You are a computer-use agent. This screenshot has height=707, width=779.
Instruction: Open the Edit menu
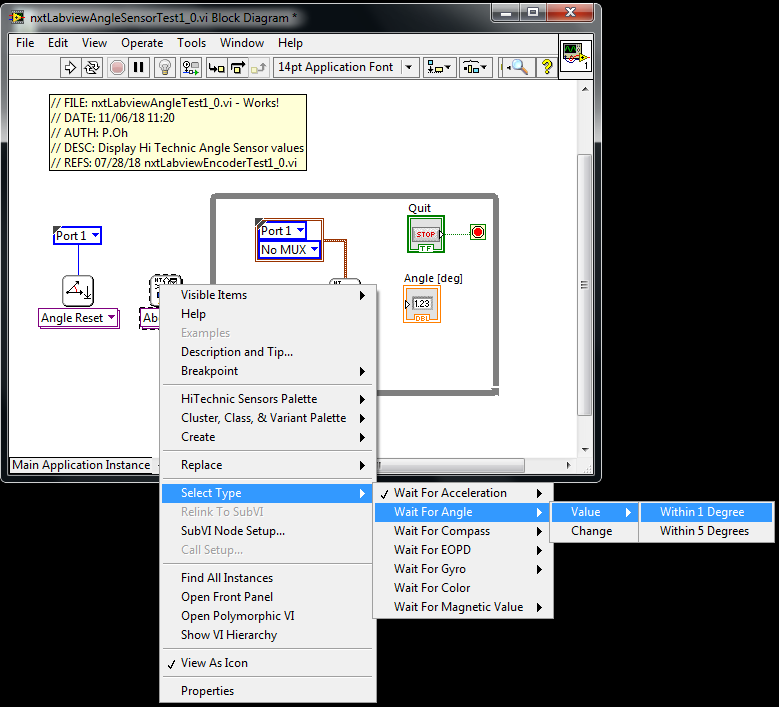[58, 43]
